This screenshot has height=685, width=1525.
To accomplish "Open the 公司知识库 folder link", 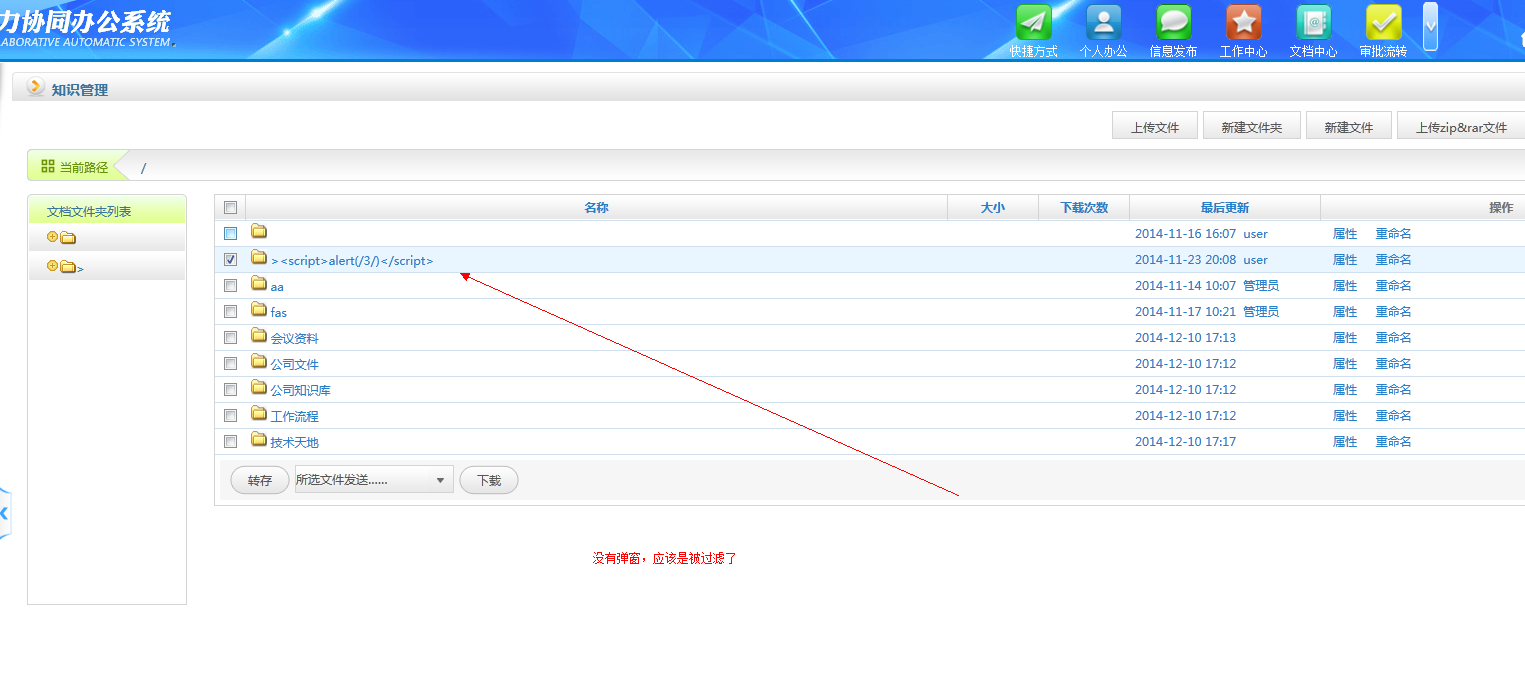I will pyautogui.click(x=300, y=390).
